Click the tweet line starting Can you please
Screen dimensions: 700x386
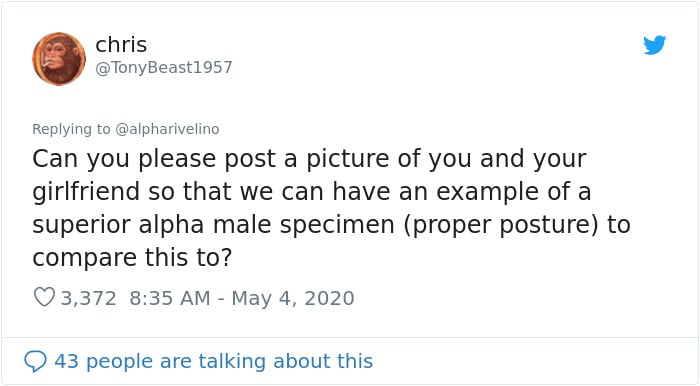309,159
